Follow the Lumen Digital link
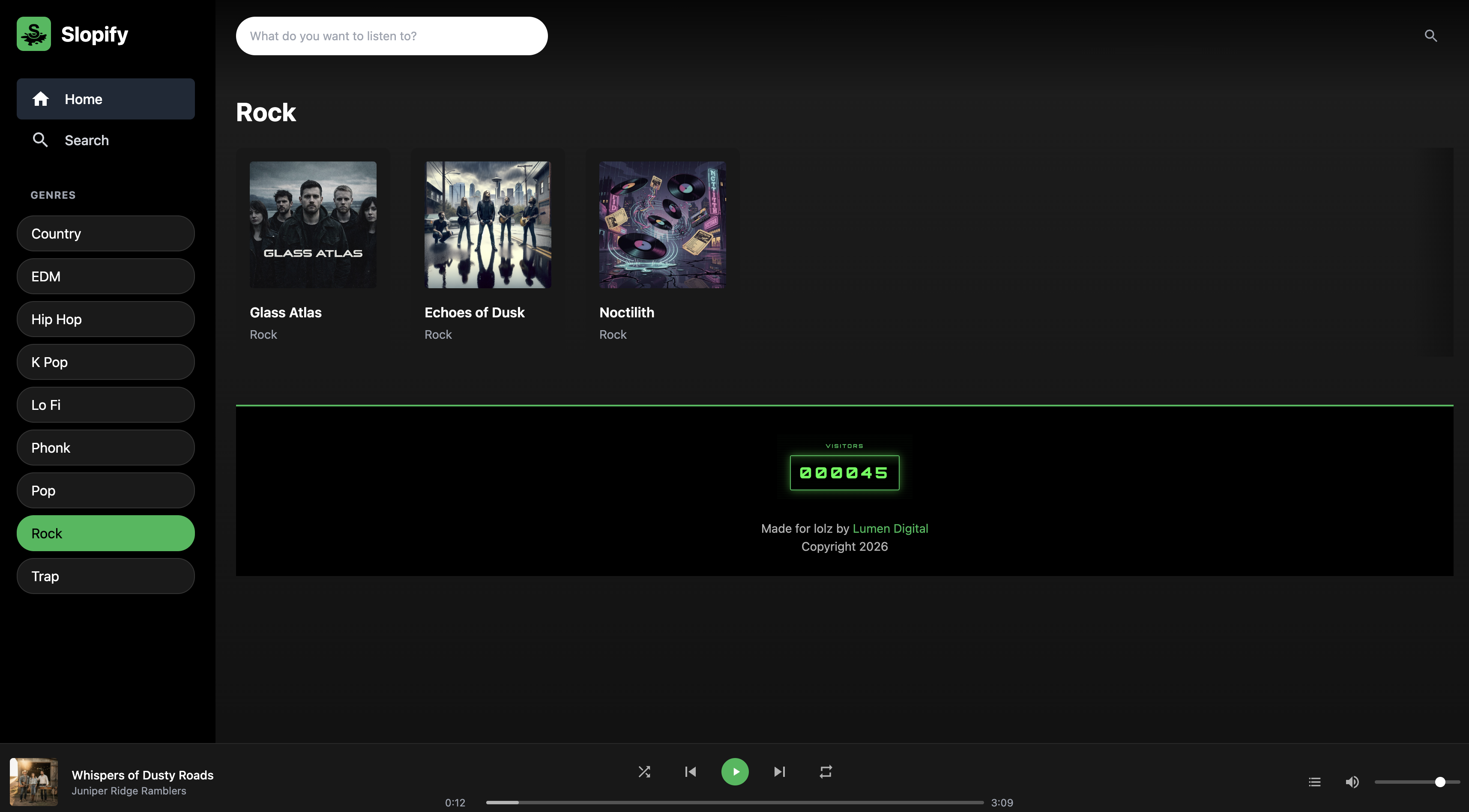 (x=890, y=528)
